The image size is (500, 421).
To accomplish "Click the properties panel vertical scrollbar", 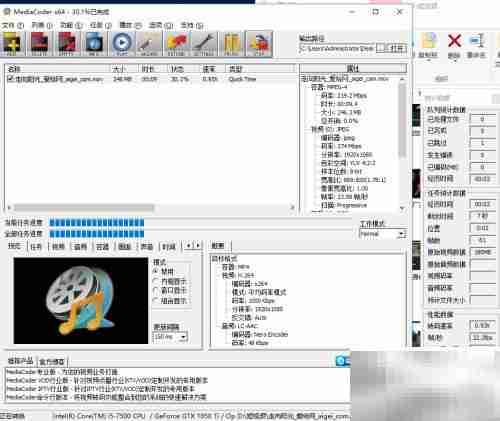I will click(x=402, y=143).
